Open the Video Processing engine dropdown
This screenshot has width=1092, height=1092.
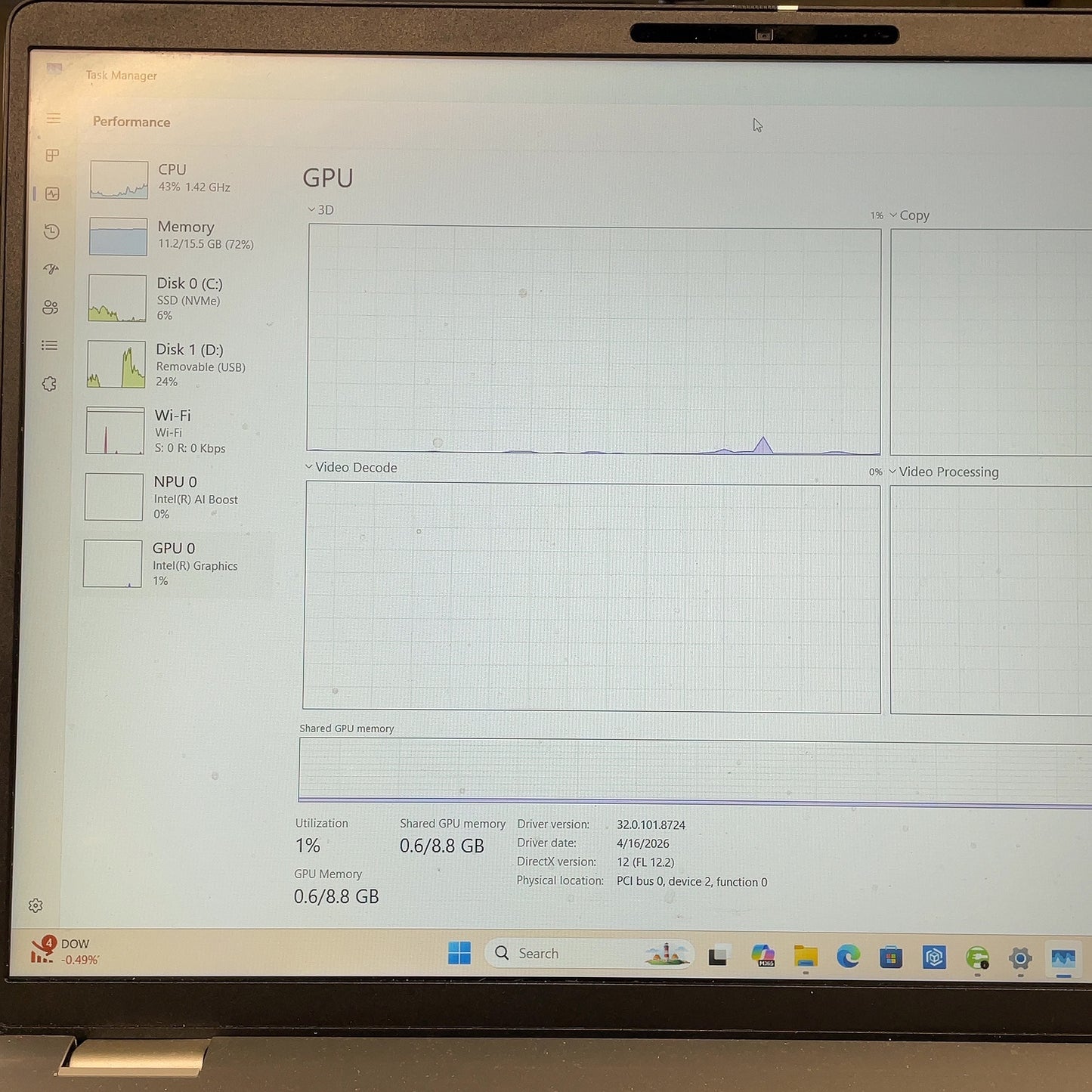[944, 472]
